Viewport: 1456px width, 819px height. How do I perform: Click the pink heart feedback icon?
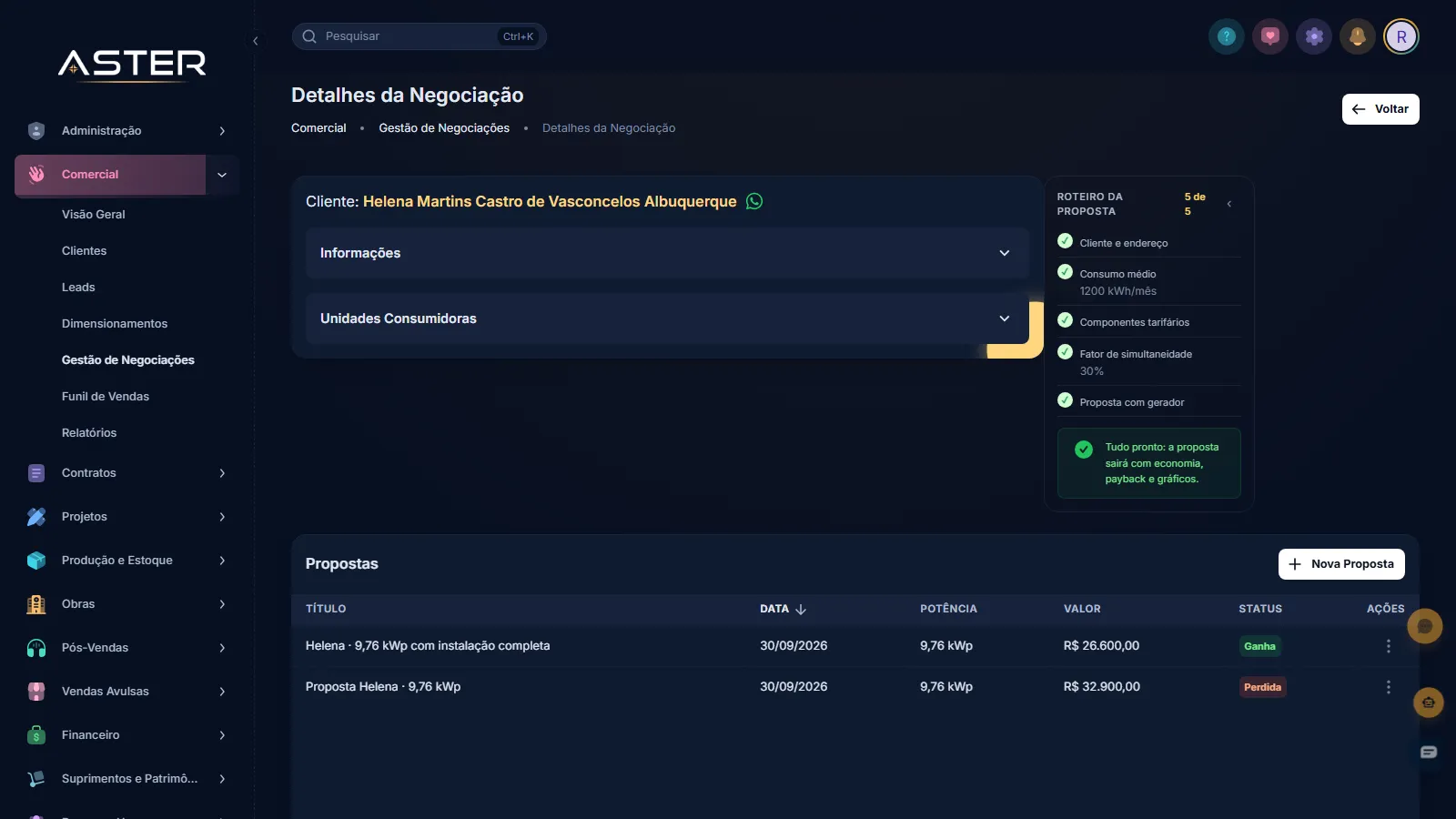click(1270, 36)
